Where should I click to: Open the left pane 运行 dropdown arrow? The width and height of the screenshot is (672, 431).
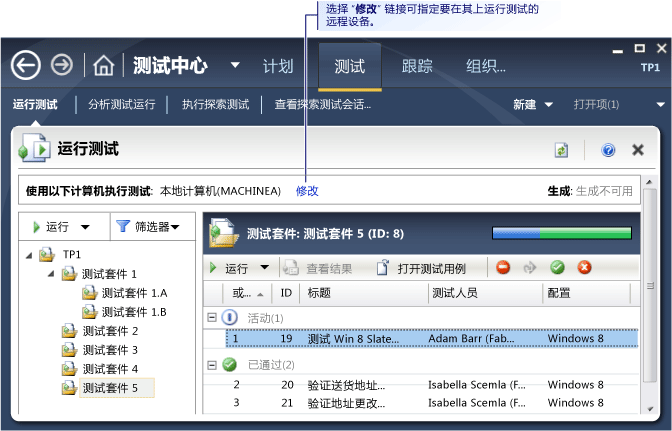click(x=85, y=227)
